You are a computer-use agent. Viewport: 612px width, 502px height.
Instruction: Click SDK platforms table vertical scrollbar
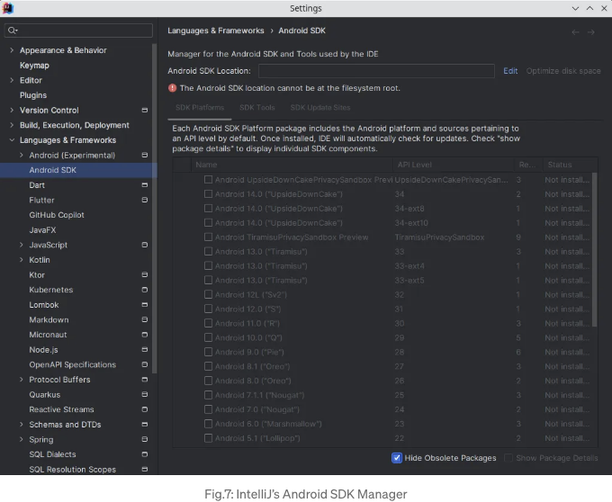[x=594, y=250]
